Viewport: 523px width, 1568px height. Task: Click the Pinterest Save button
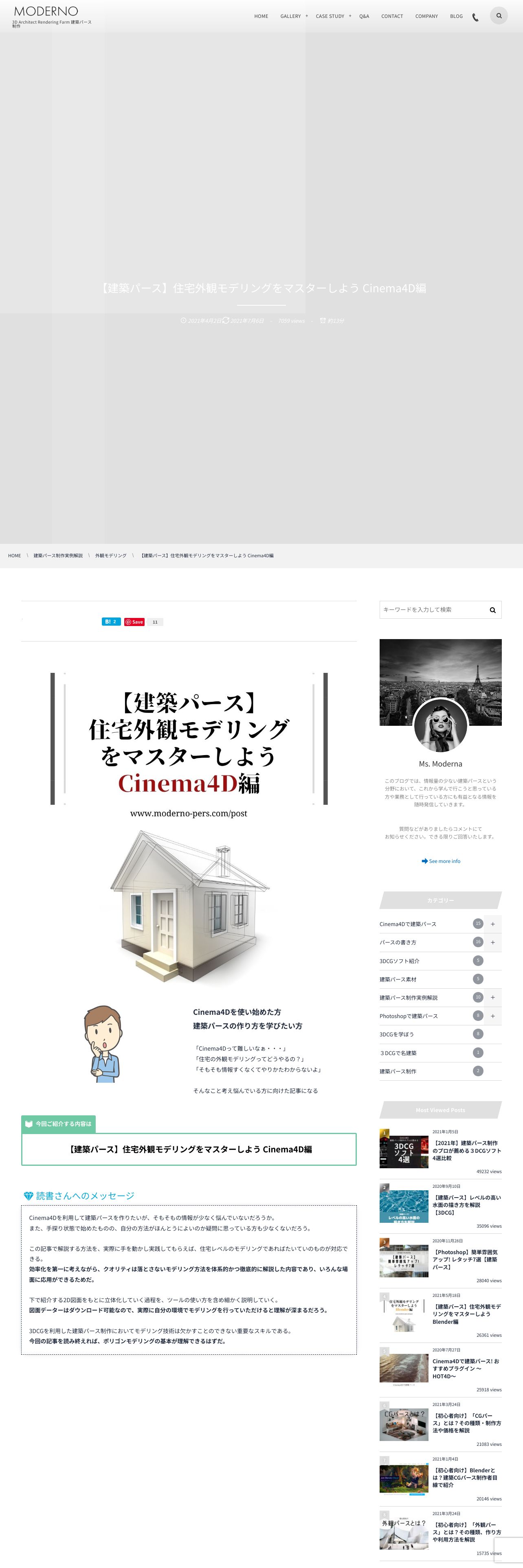134,622
